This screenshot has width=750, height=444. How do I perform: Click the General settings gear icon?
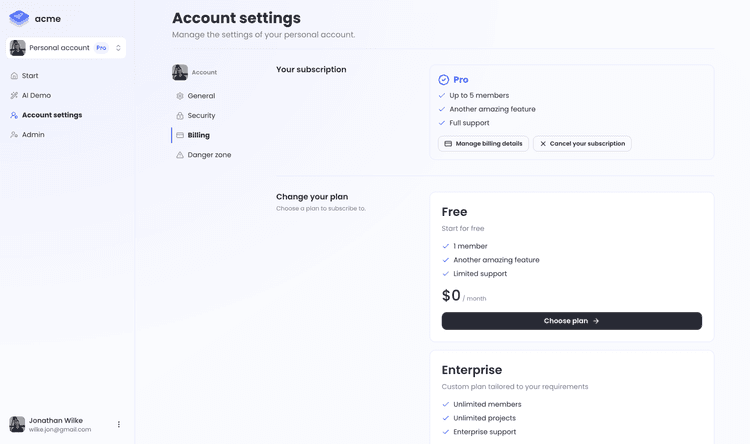[x=180, y=96]
